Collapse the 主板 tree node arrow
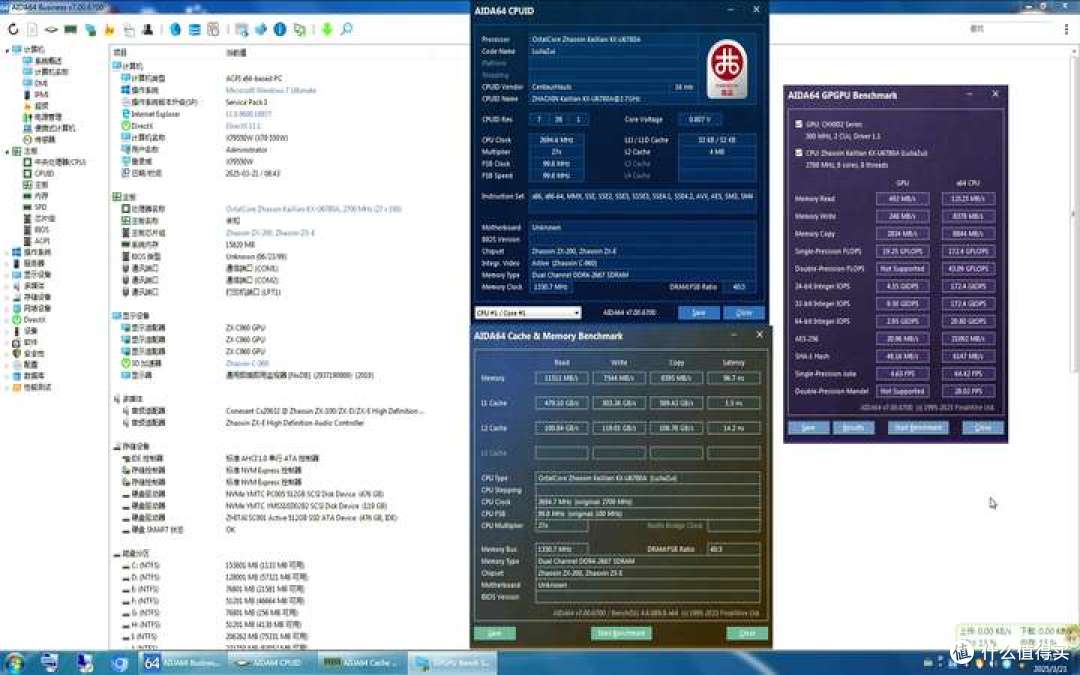Viewport: 1080px width, 675px height. tap(7, 151)
